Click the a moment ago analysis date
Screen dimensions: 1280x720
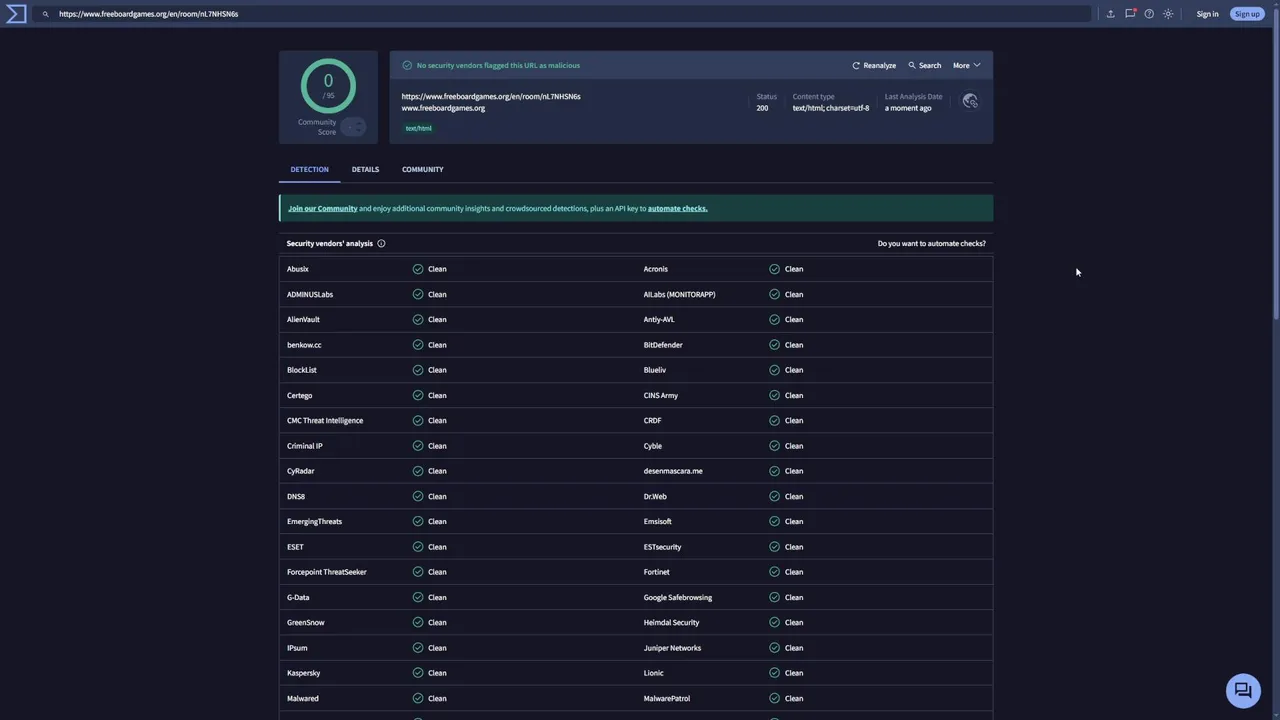pyautogui.click(x=908, y=108)
